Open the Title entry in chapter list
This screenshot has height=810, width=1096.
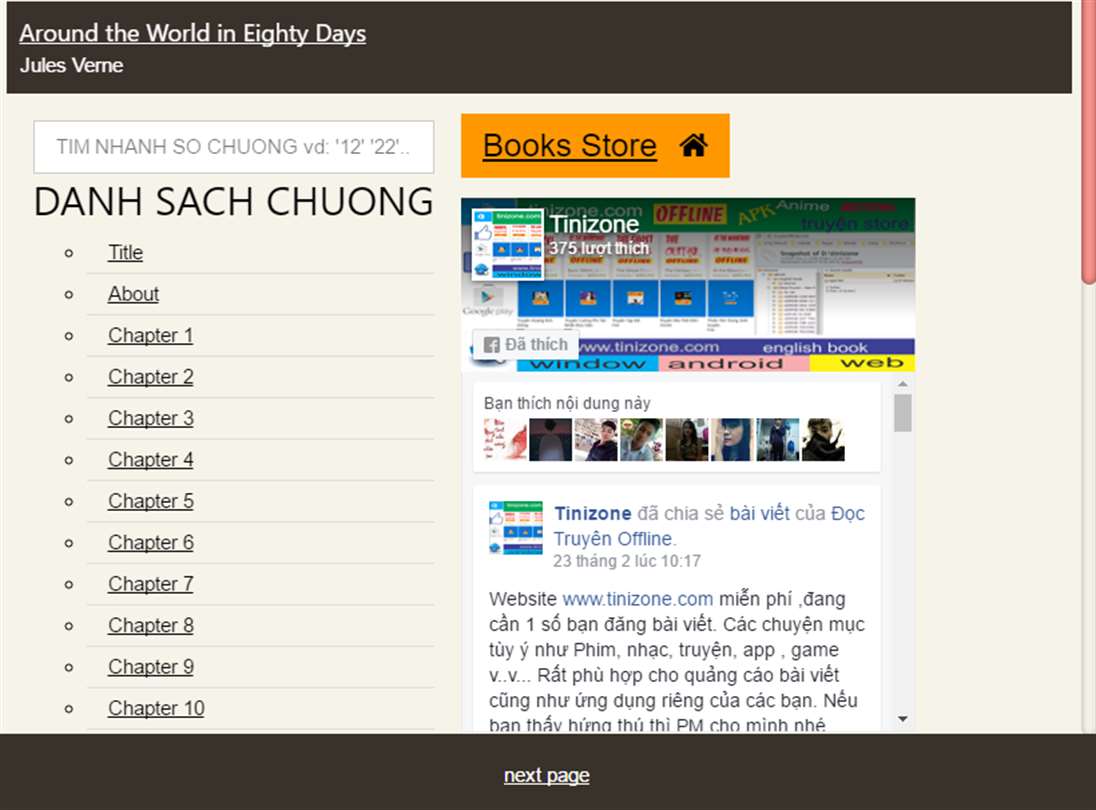pyautogui.click(x=126, y=252)
